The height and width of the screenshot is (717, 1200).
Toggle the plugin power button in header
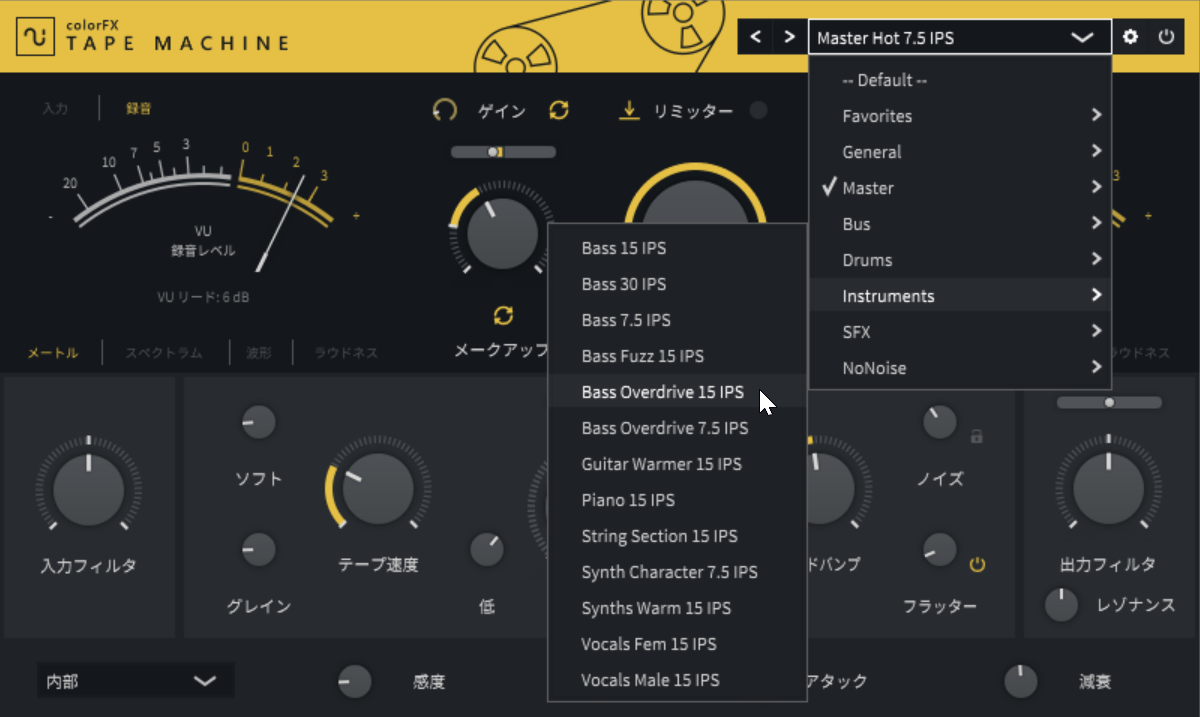click(x=1166, y=37)
